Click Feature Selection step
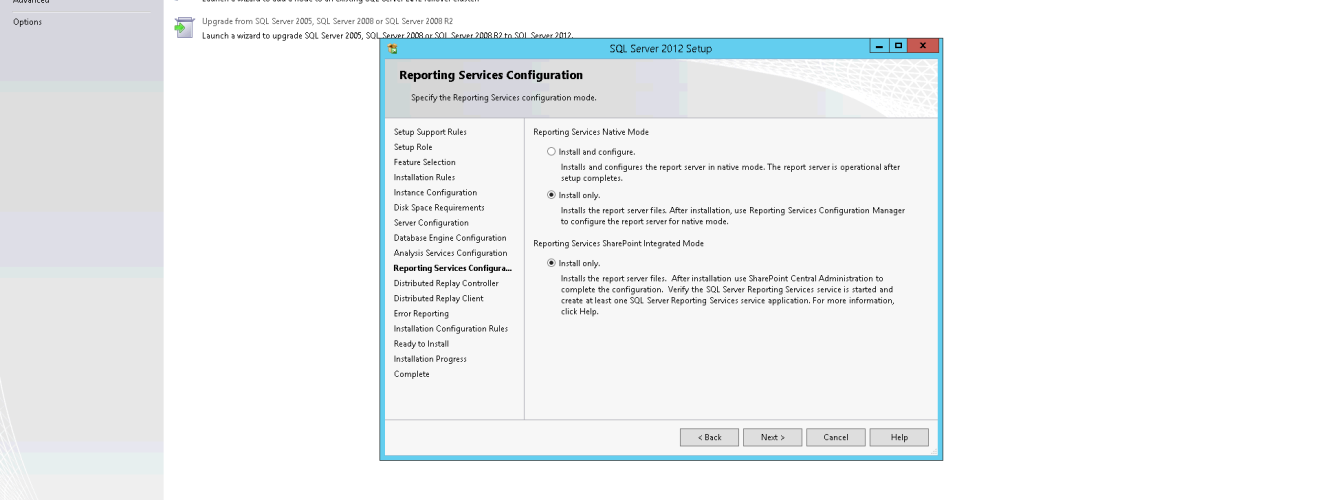This screenshot has height=500, width=1320. click(424, 162)
